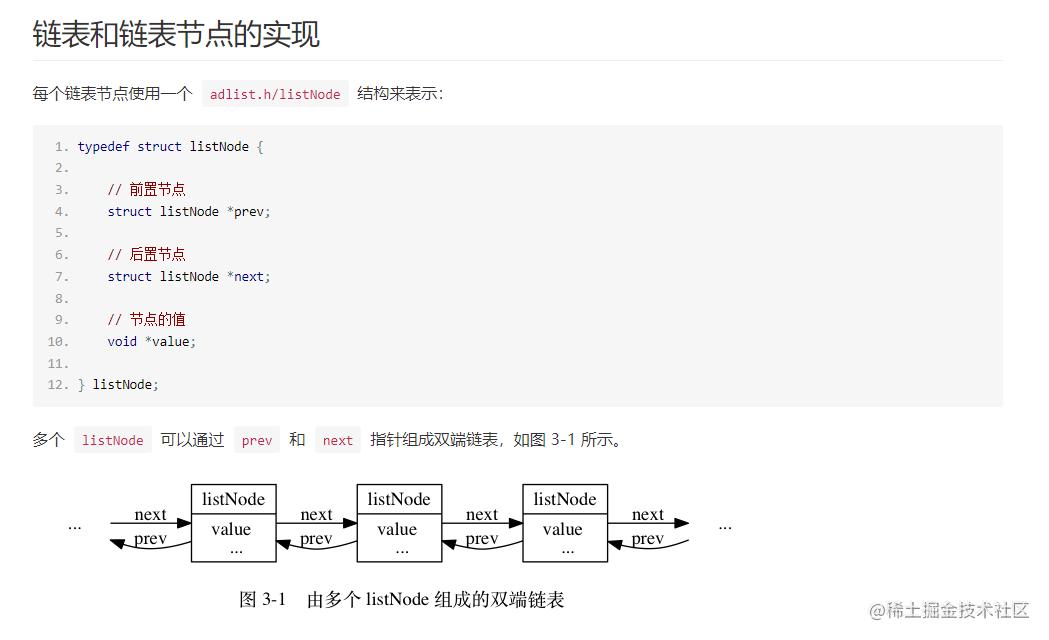Click the heading 链表和链表节点的实现

point(176,33)
